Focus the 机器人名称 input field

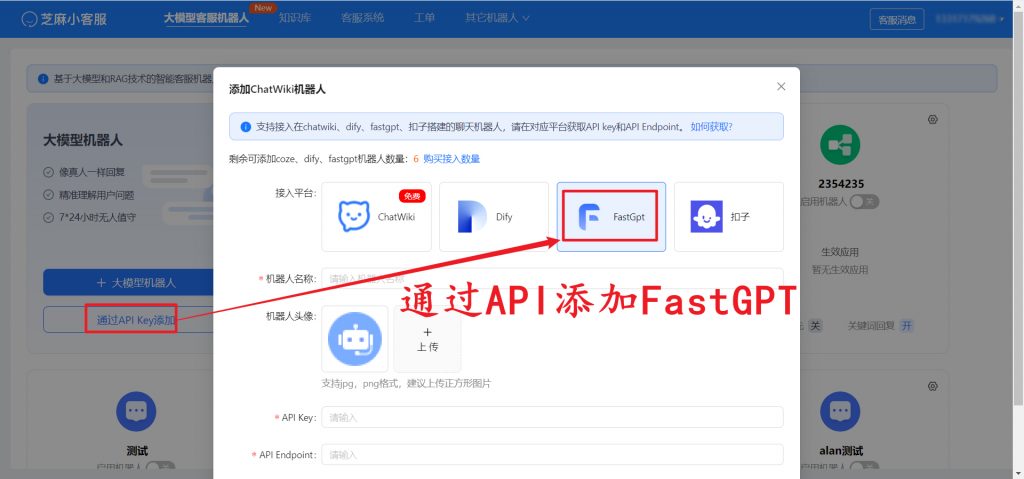pos(552,278)
